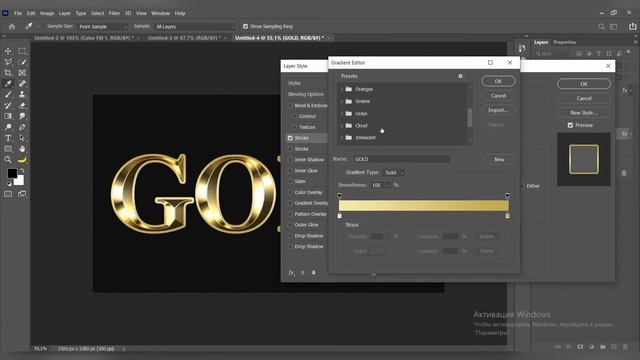
Task: Click OK in the Gradient Editor
Action: point(498,81)
